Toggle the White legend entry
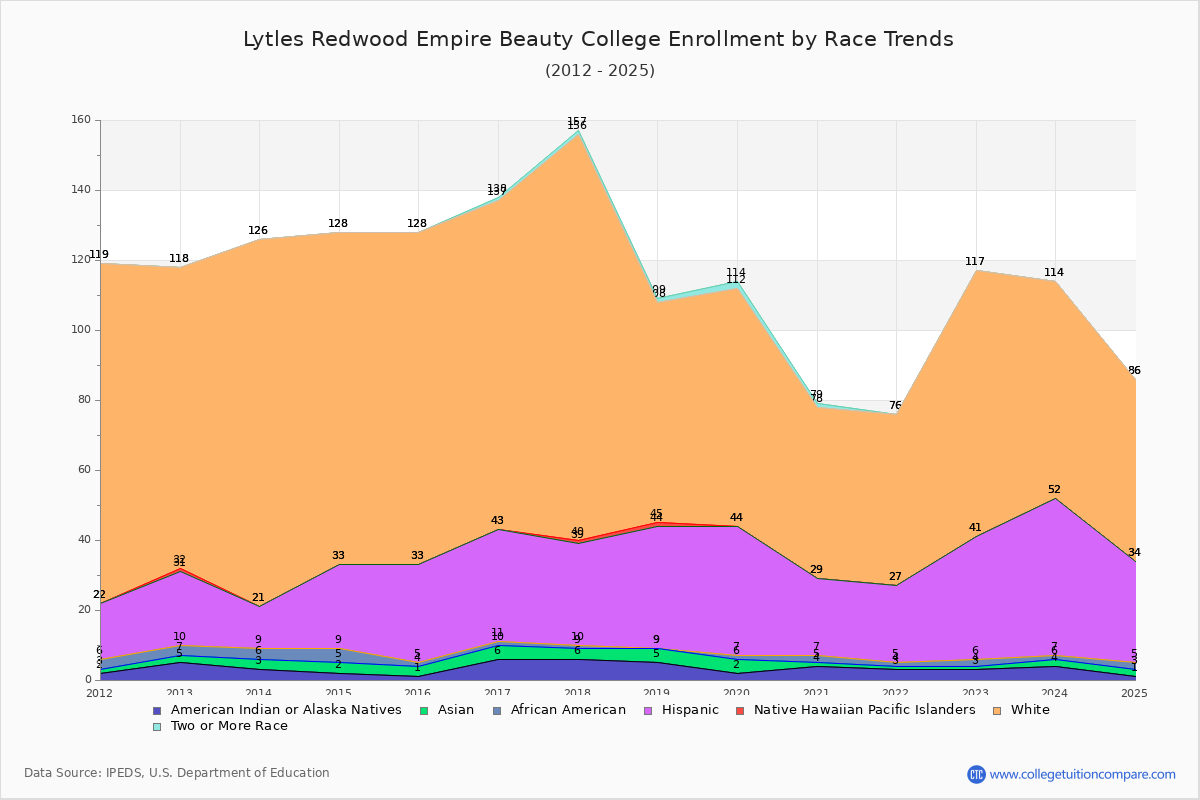Screen dimensions: 1200x800 [1021, 710]
